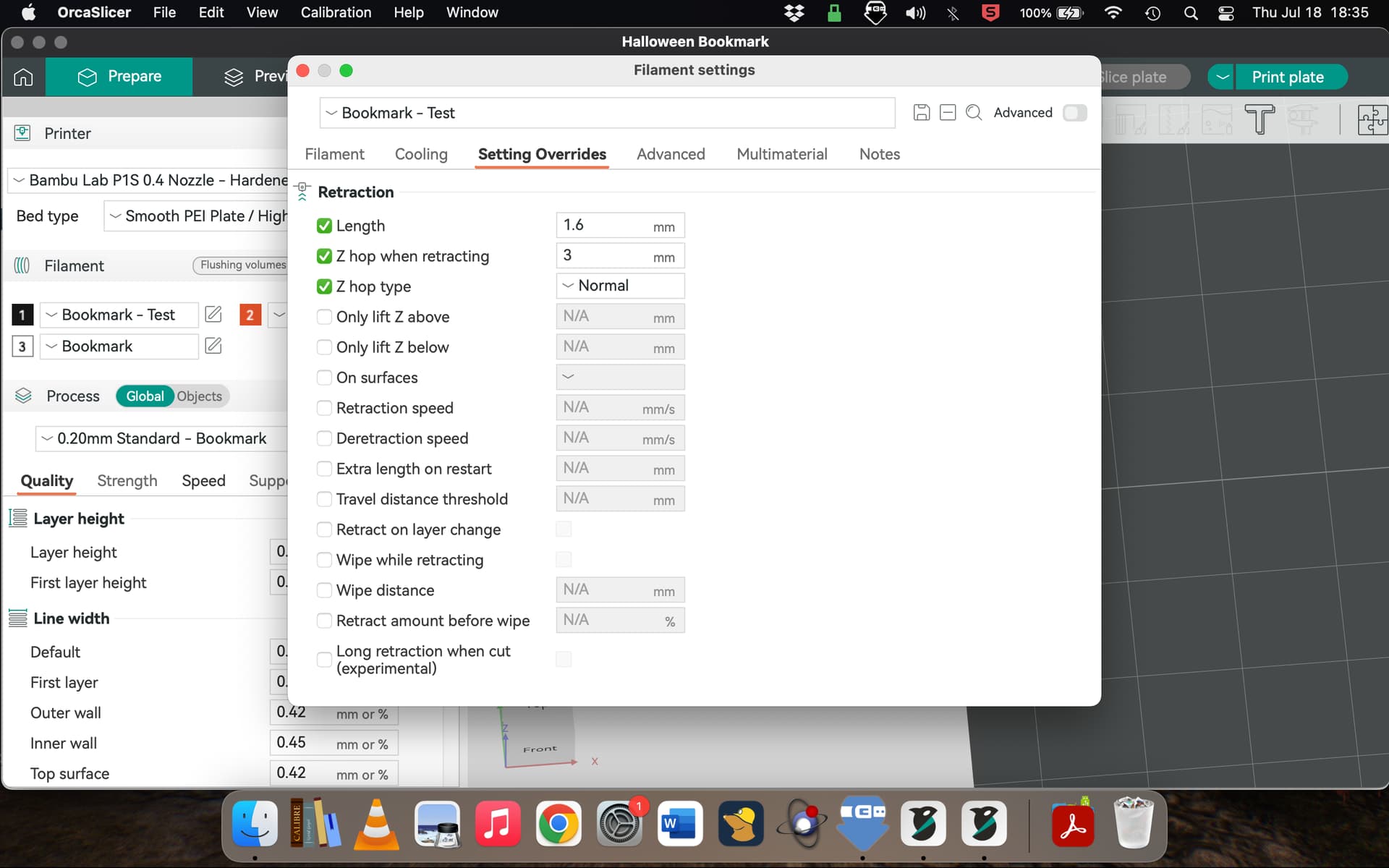Search settings with magnifier icon in dialog
The width and height of the screenshot is (1389, 868).
click(x=974, y=113)
